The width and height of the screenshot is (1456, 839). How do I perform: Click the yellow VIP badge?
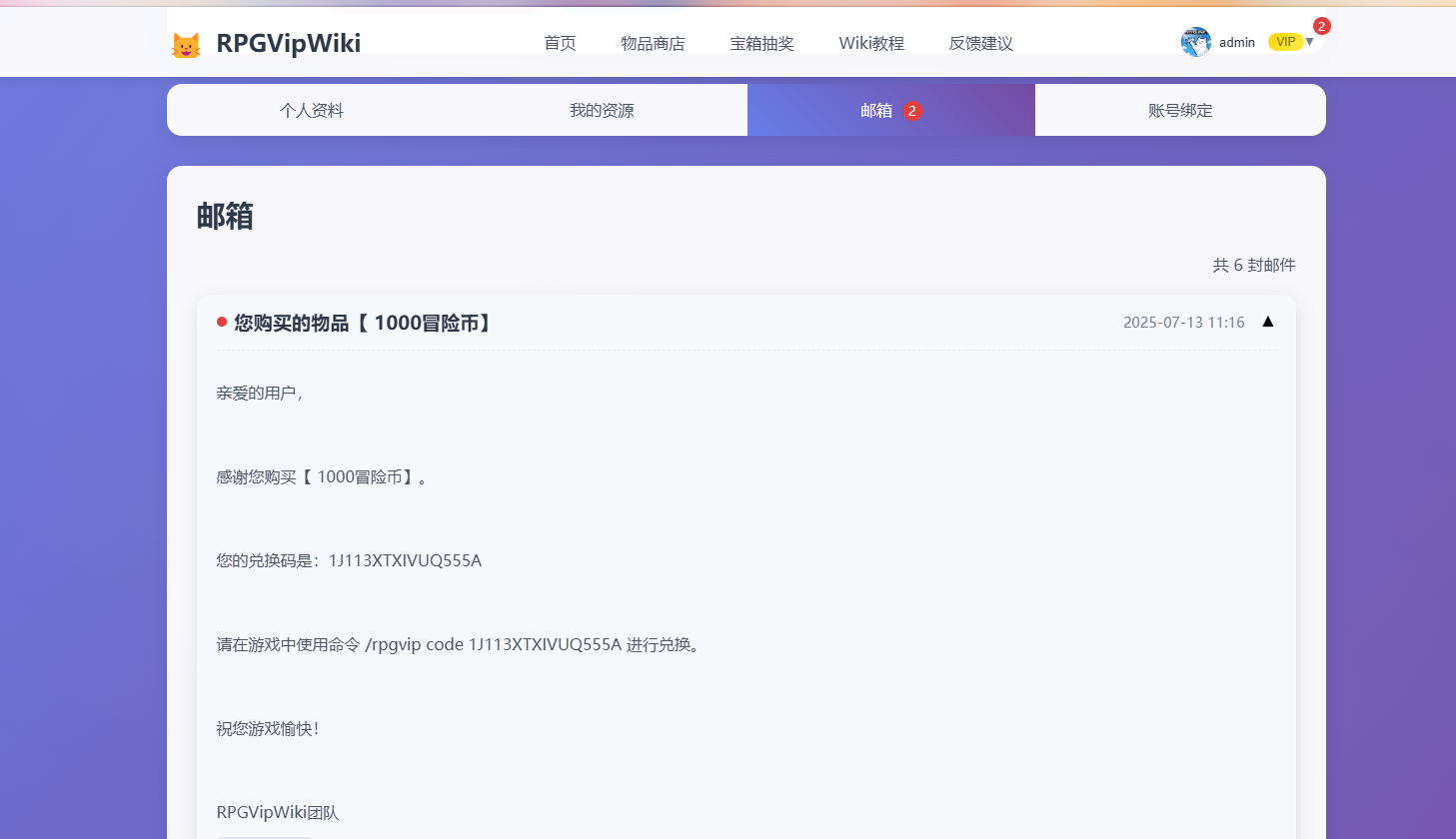click(x=1285, y=42)
